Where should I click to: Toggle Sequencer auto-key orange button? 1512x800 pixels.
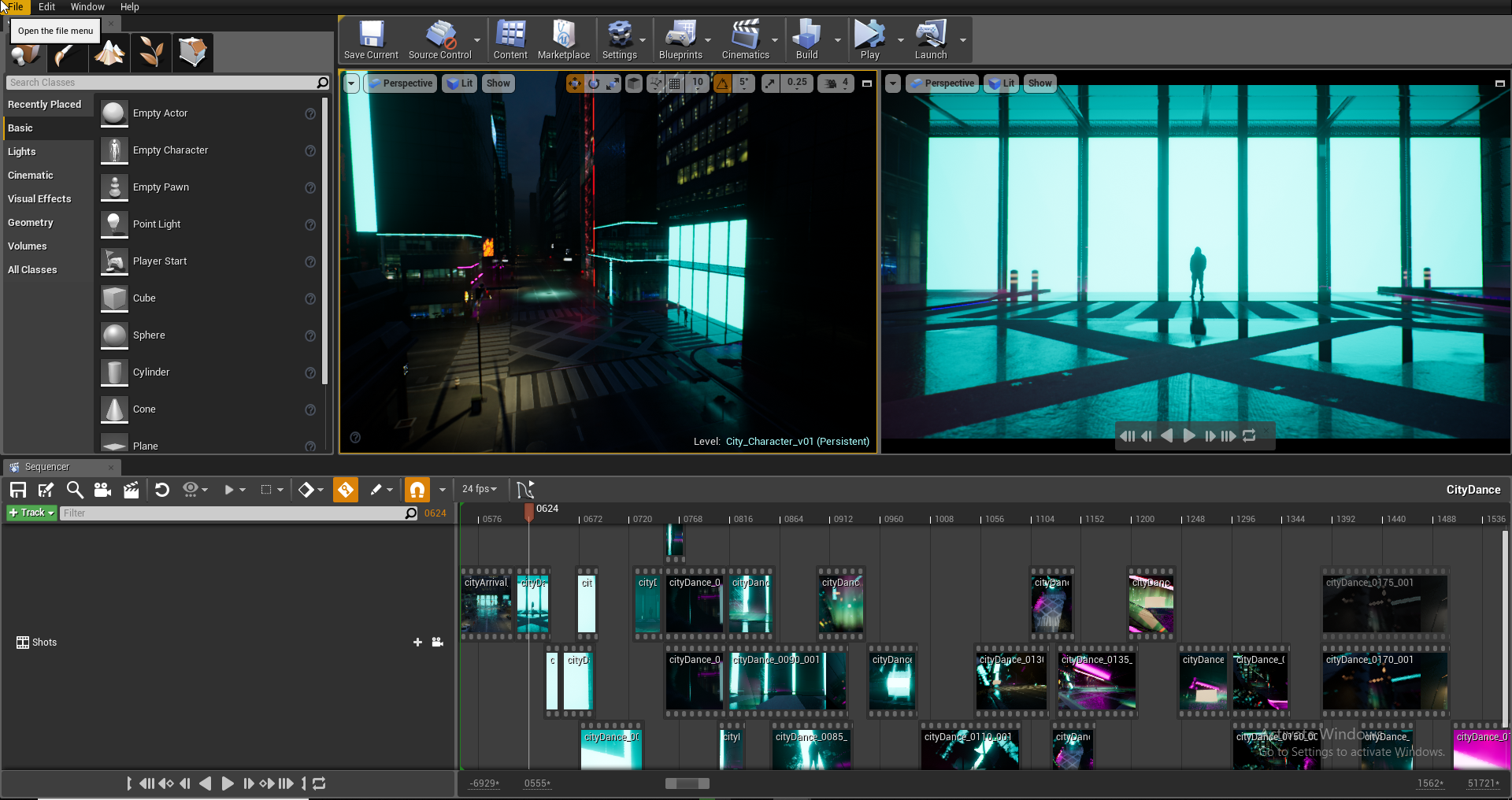346,490
